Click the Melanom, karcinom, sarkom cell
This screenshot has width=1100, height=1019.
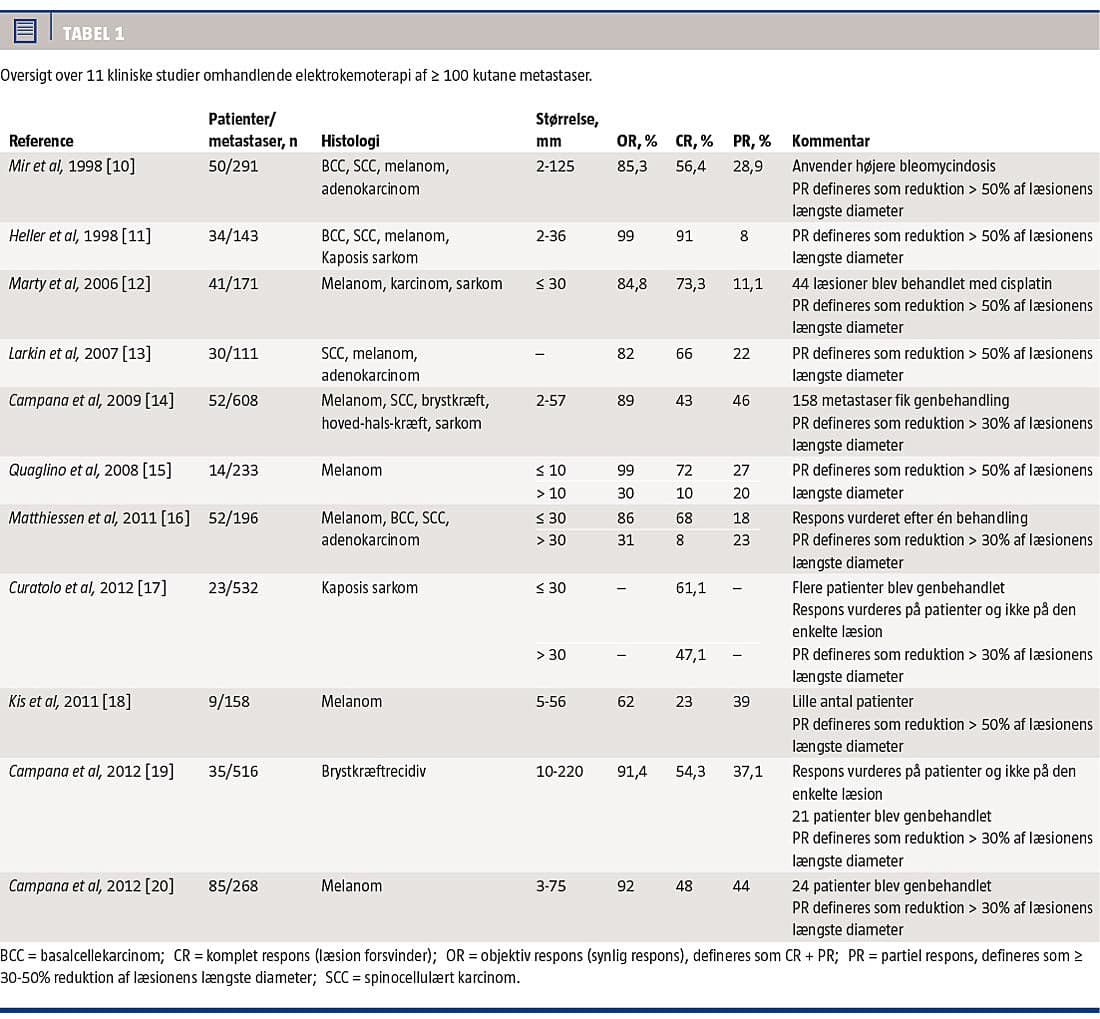click(412, 284)
